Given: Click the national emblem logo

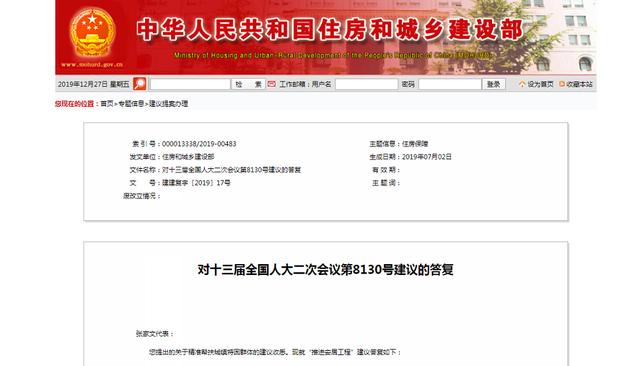Looking at the screenshot, I should click(x=93, y=33).
